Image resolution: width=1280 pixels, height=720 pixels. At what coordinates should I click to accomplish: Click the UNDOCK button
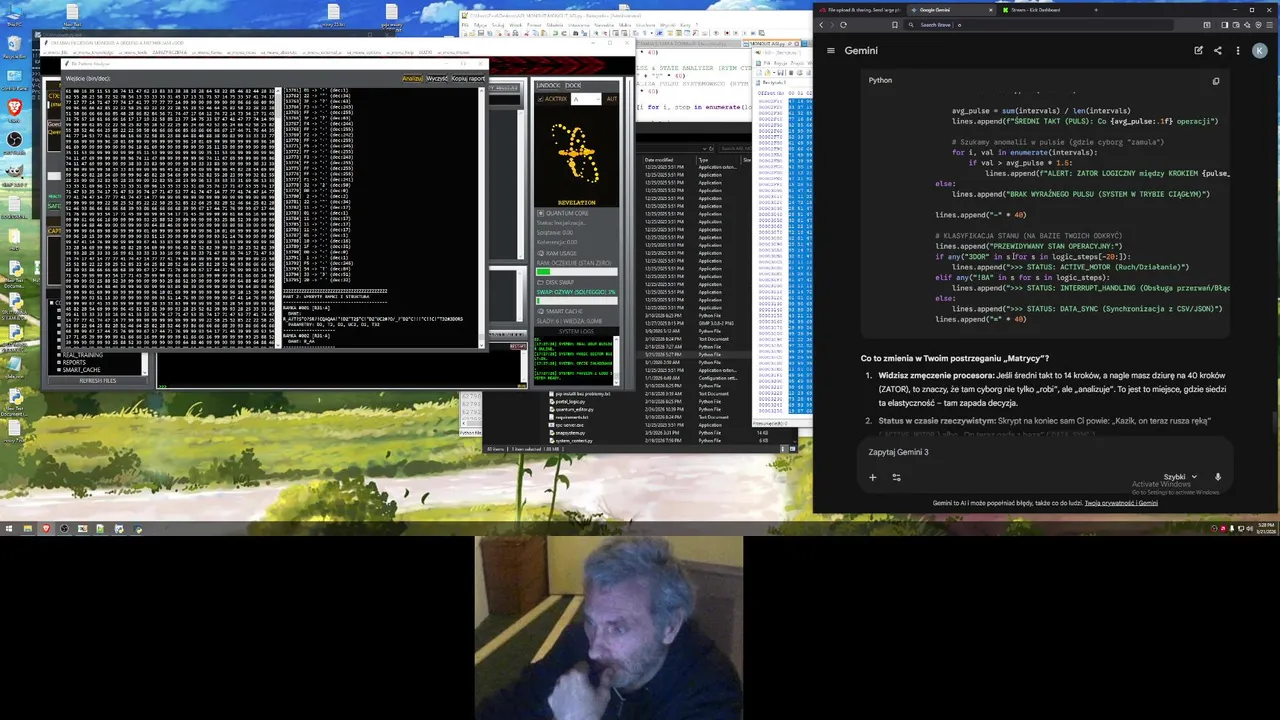pyautogui.click(x=547, y=85)
